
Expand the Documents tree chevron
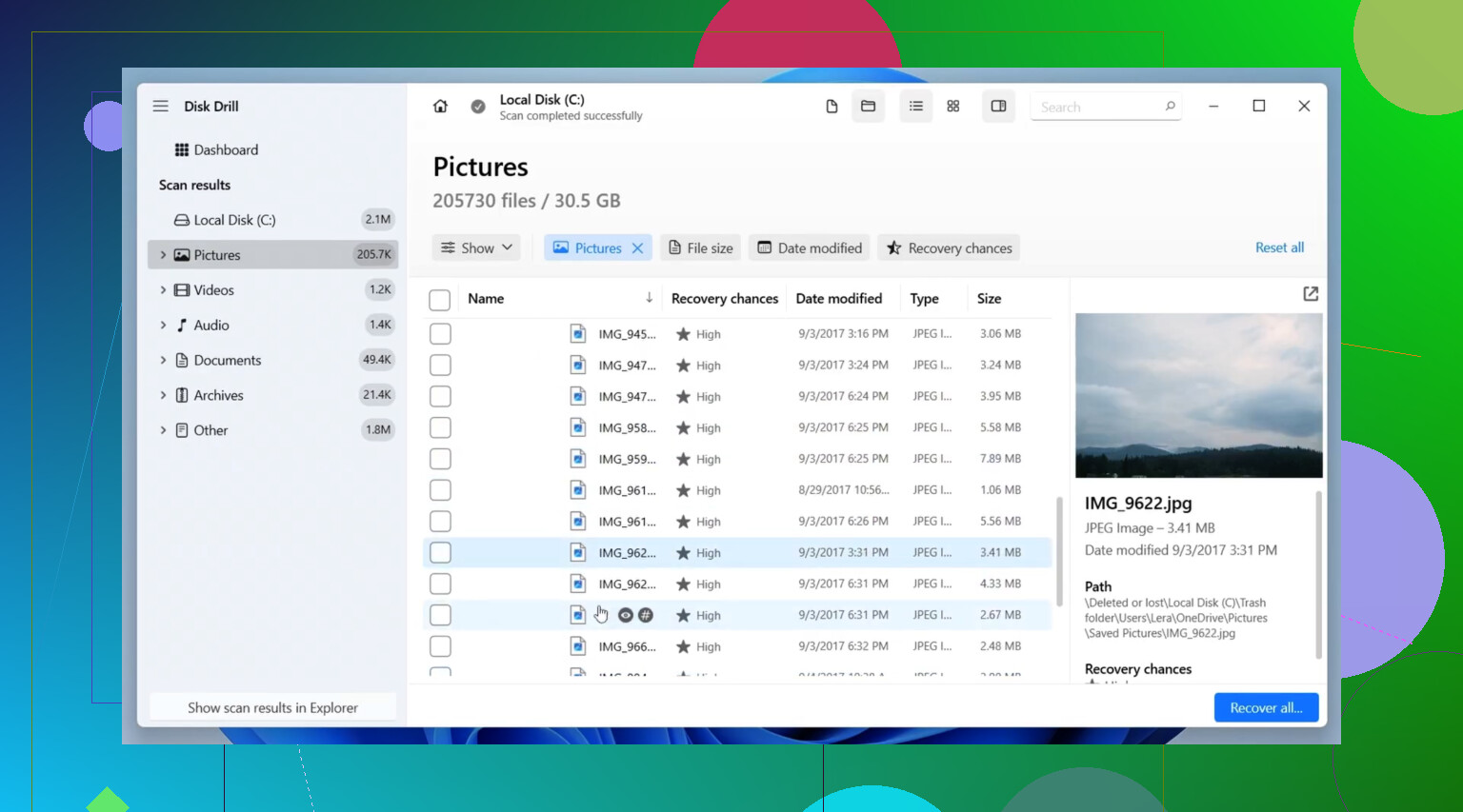[x=163, y=360]
